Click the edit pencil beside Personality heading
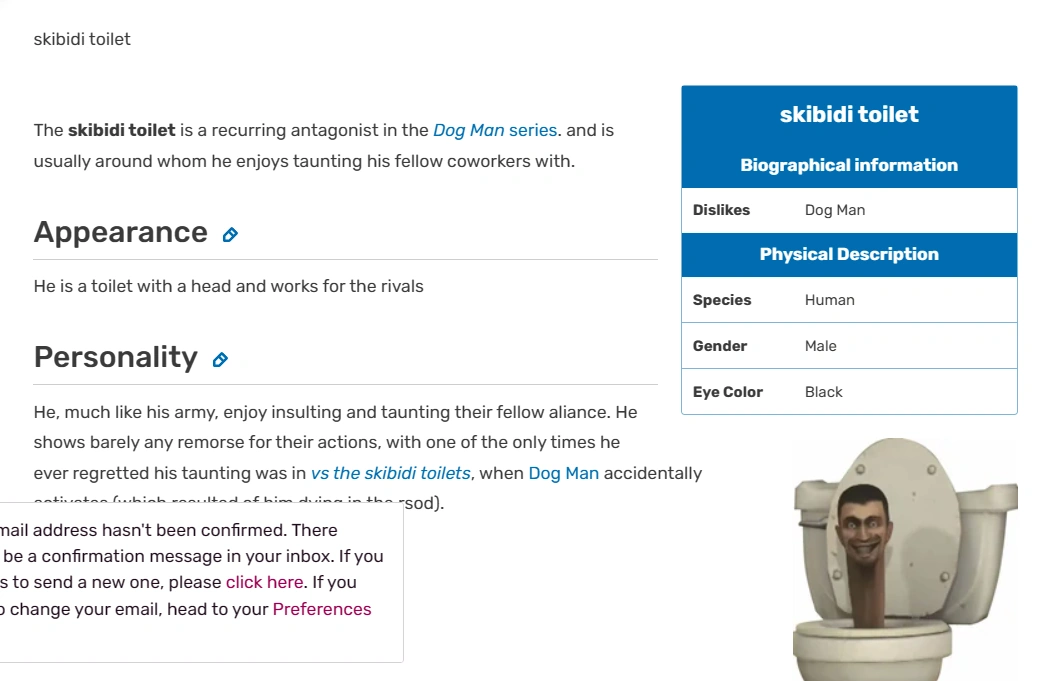Viewport: 1058px width, 681px height. pos(220,360)
